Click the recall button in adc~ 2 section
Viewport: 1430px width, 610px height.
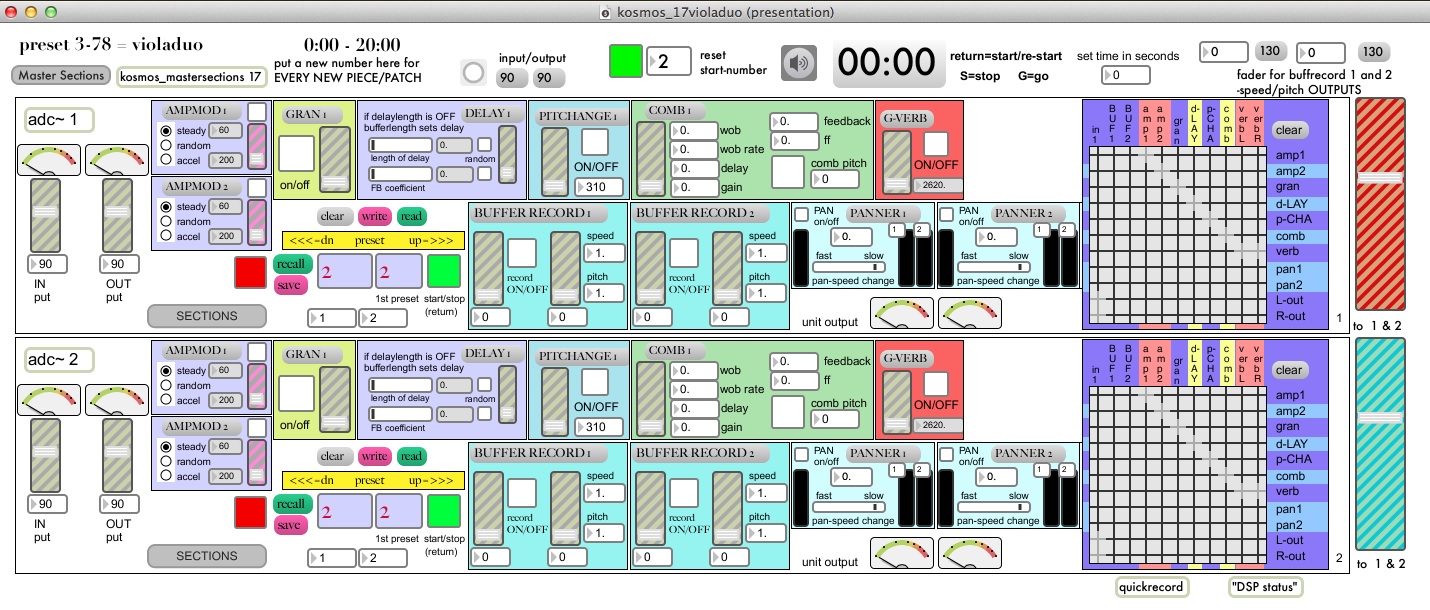tap(291, 504)
